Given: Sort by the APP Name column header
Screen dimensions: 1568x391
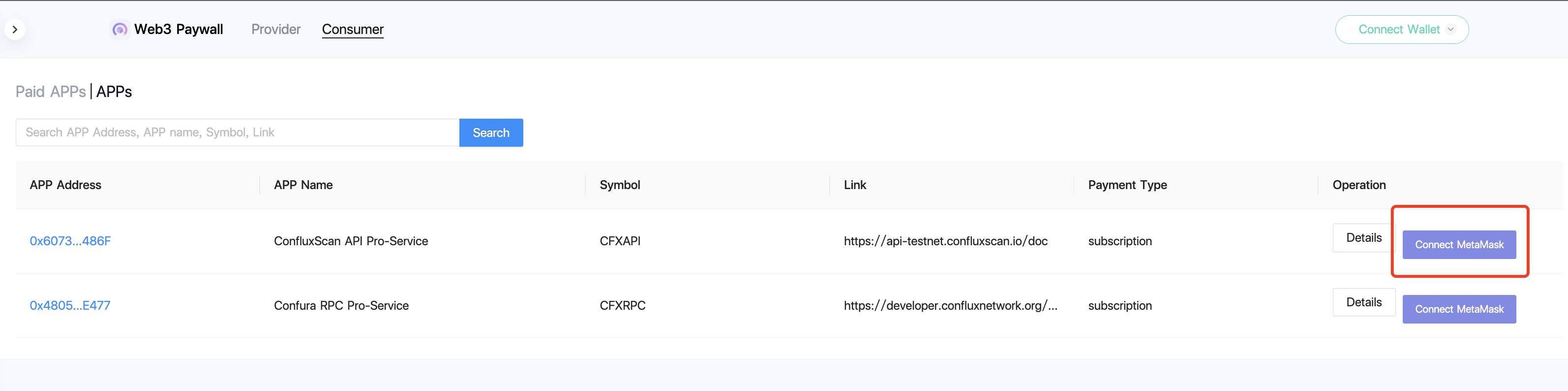Looking at the screenshot, I should point(302,185).
